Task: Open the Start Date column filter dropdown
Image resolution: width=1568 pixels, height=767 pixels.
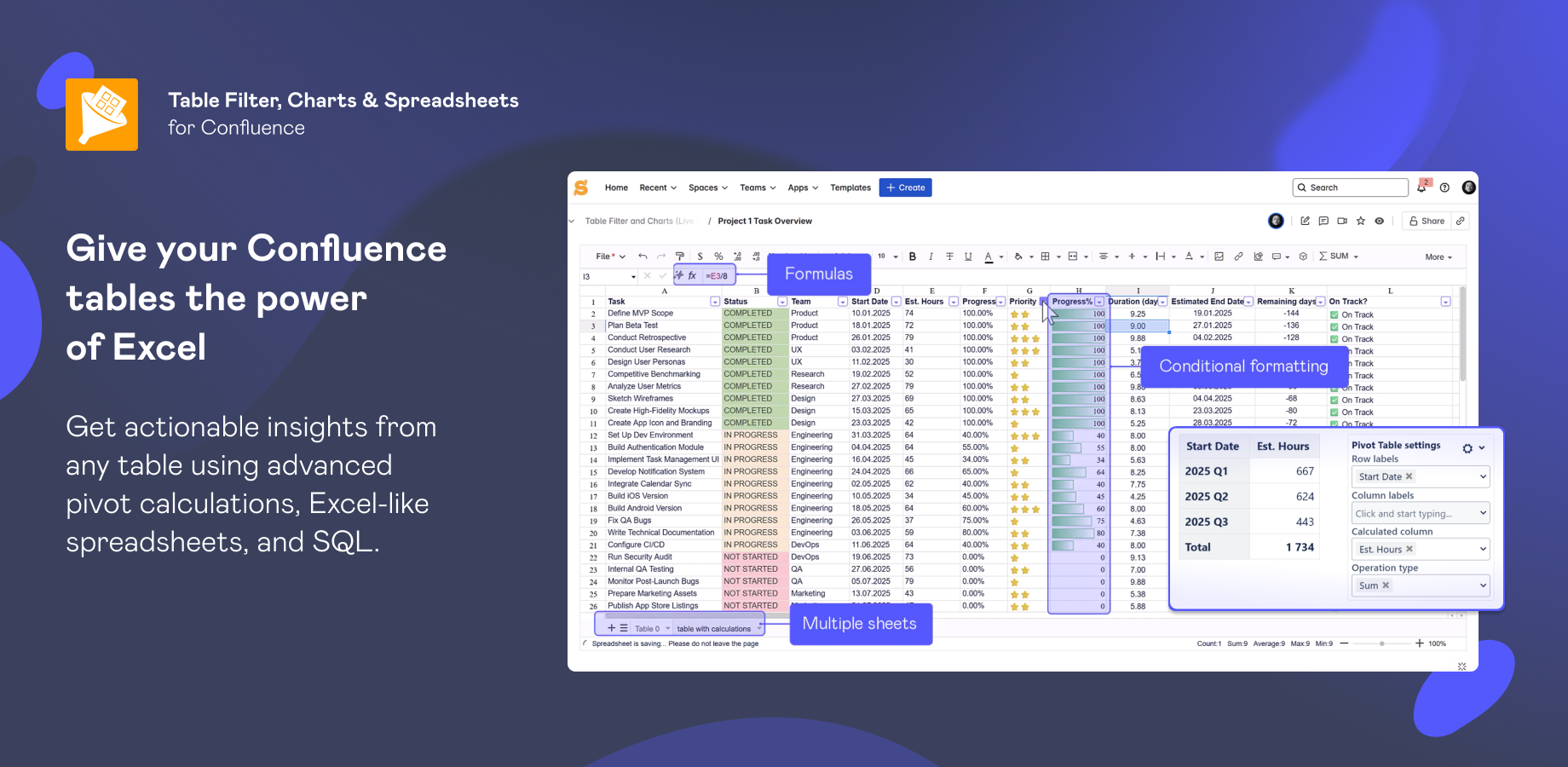Action: coord(896,302)
